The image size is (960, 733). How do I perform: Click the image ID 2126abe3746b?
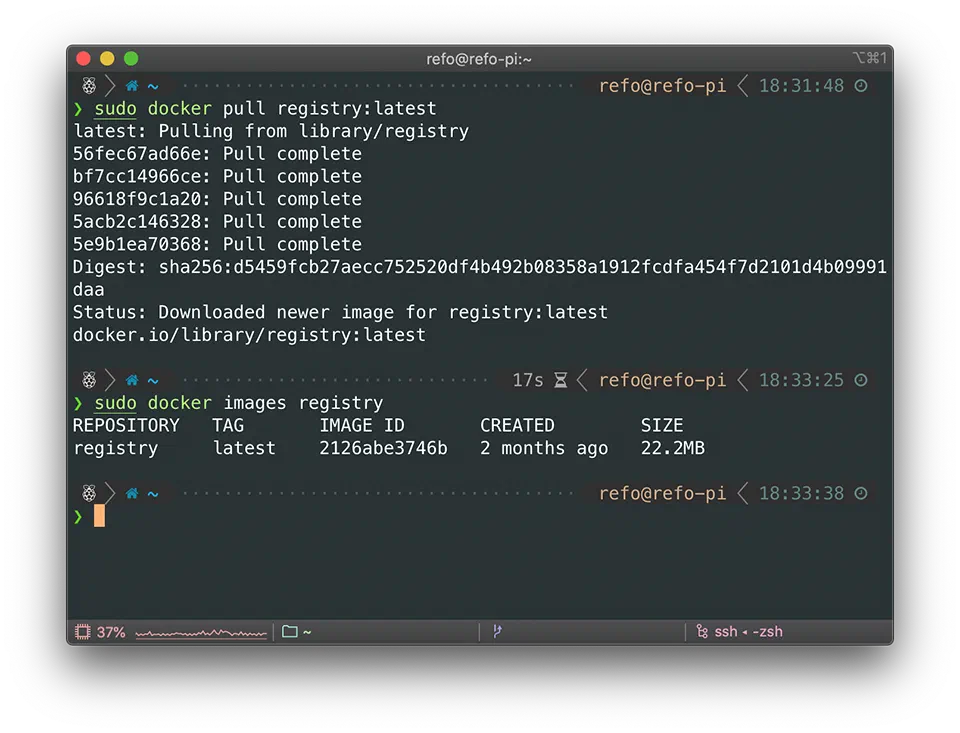(x=383, y=448)
